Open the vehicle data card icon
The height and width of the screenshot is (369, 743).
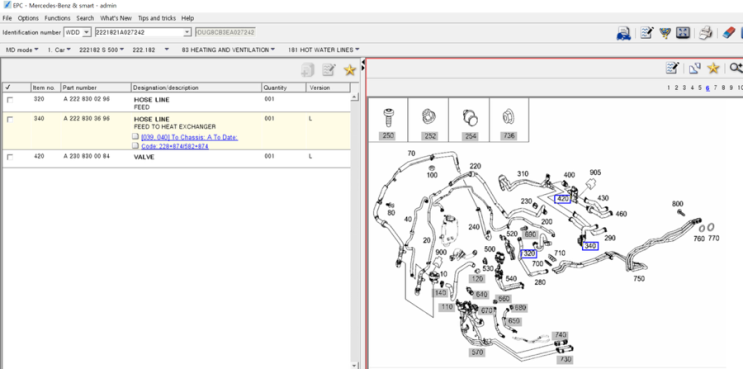click(623, 33)
